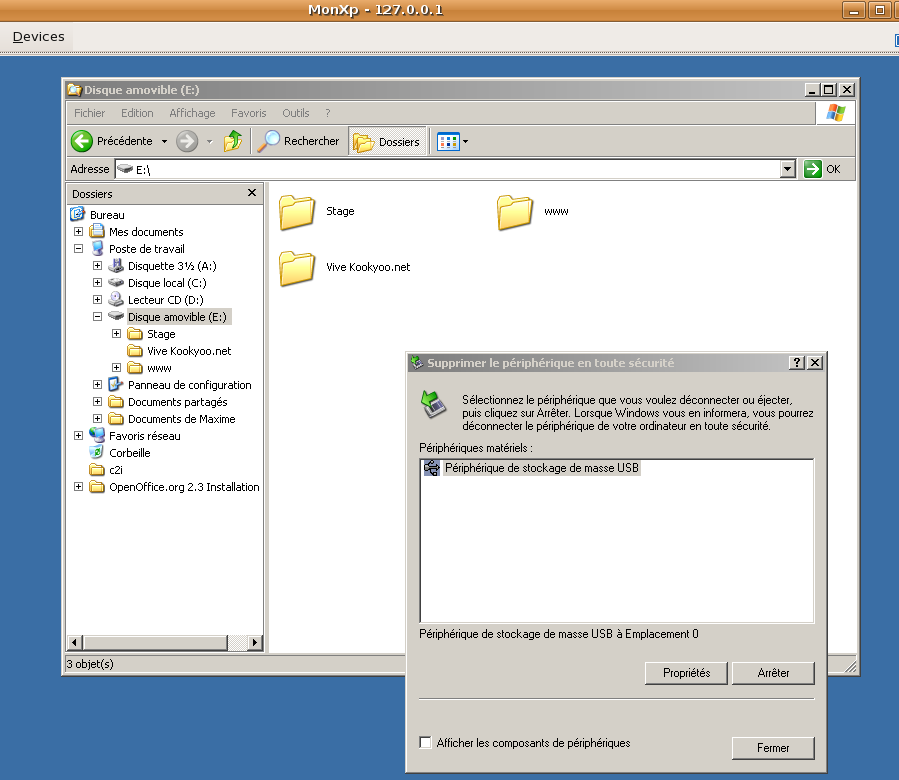Select Poste de travail computer icon
899x780 pixels.
[97, 249]
